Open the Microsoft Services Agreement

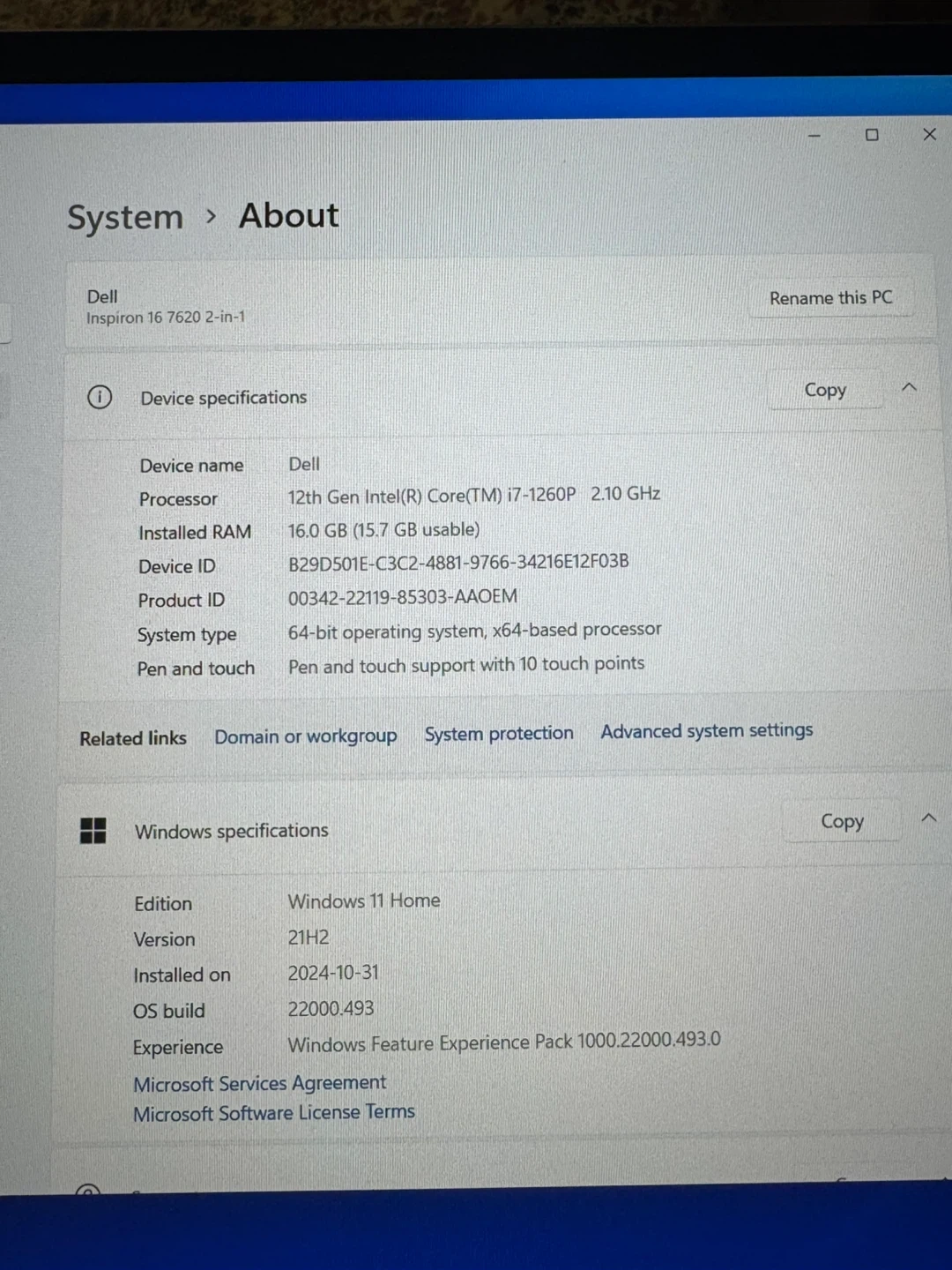point(260,1083)
